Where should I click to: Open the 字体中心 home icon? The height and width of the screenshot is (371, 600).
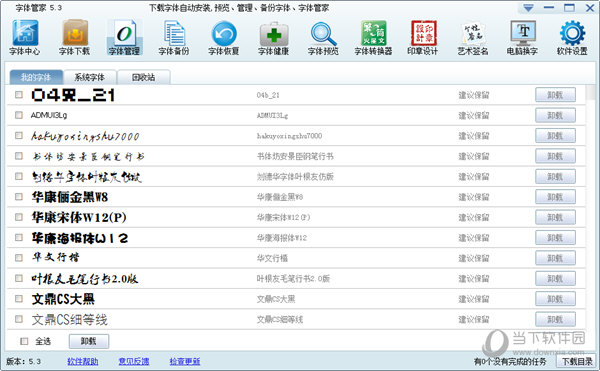25,37
